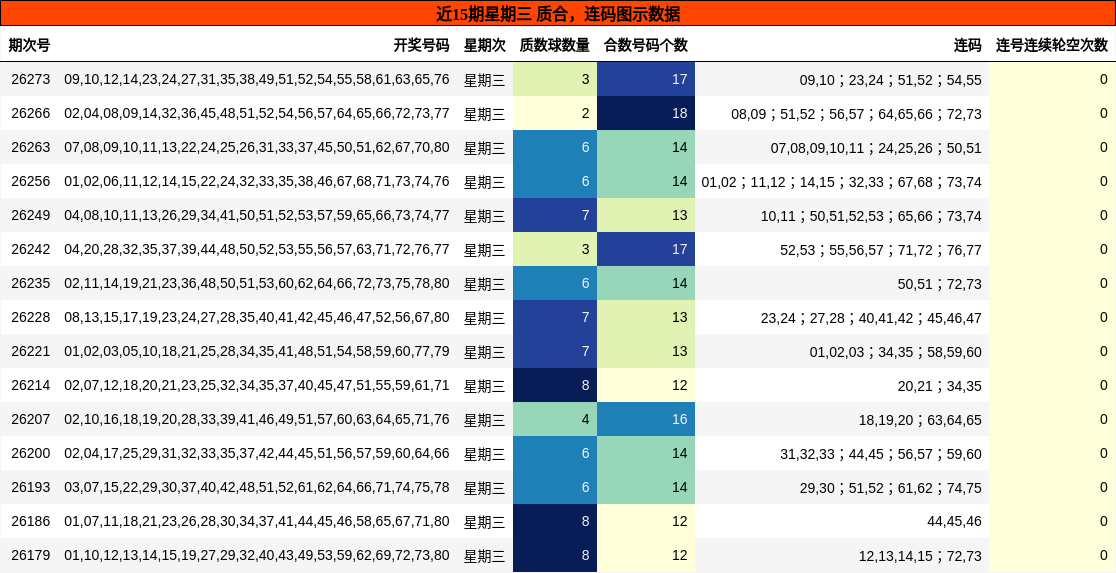Select period number 26256
The width and height of the screenshot is (1116, 573).
click(x=31, y=182)
